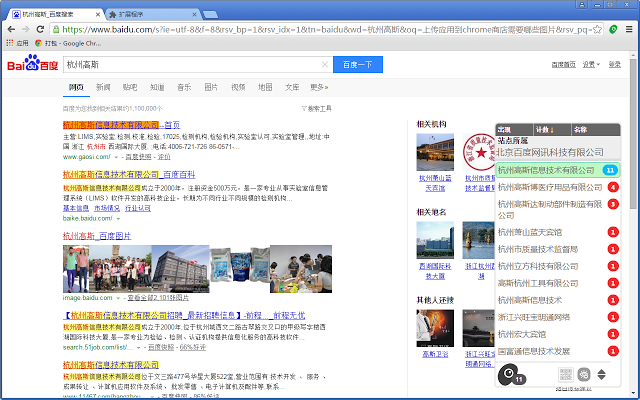The image size is (640, 400).
Task: Open the 设置 dropdown
Action: [591, 64]
